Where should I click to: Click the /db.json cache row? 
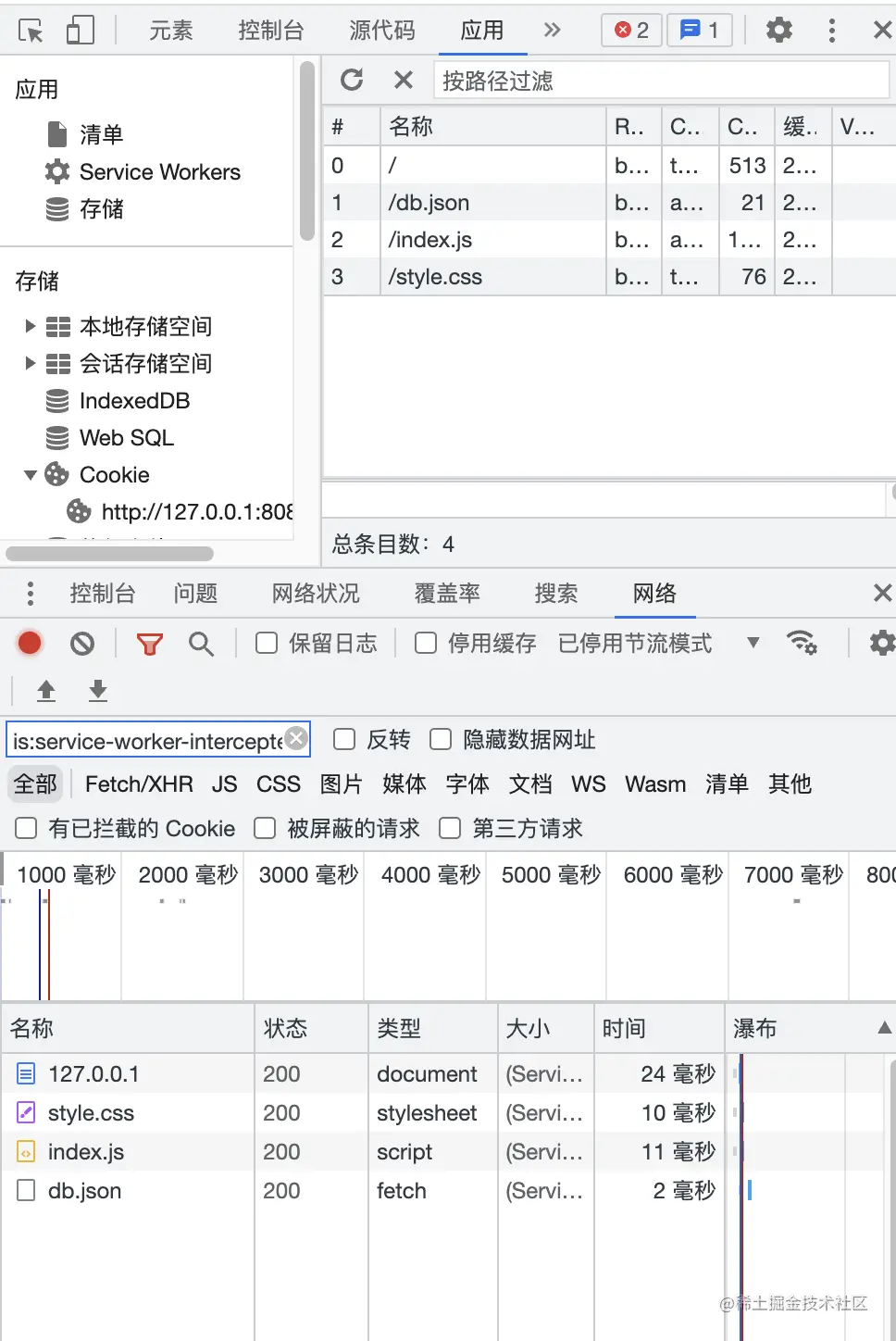(609, 202)
